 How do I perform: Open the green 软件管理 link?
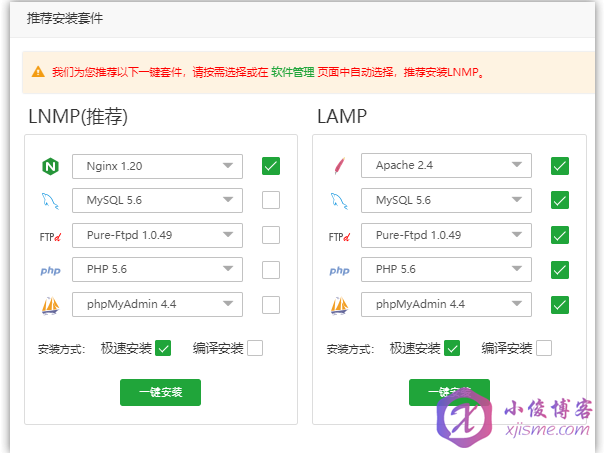coord(293,72)
